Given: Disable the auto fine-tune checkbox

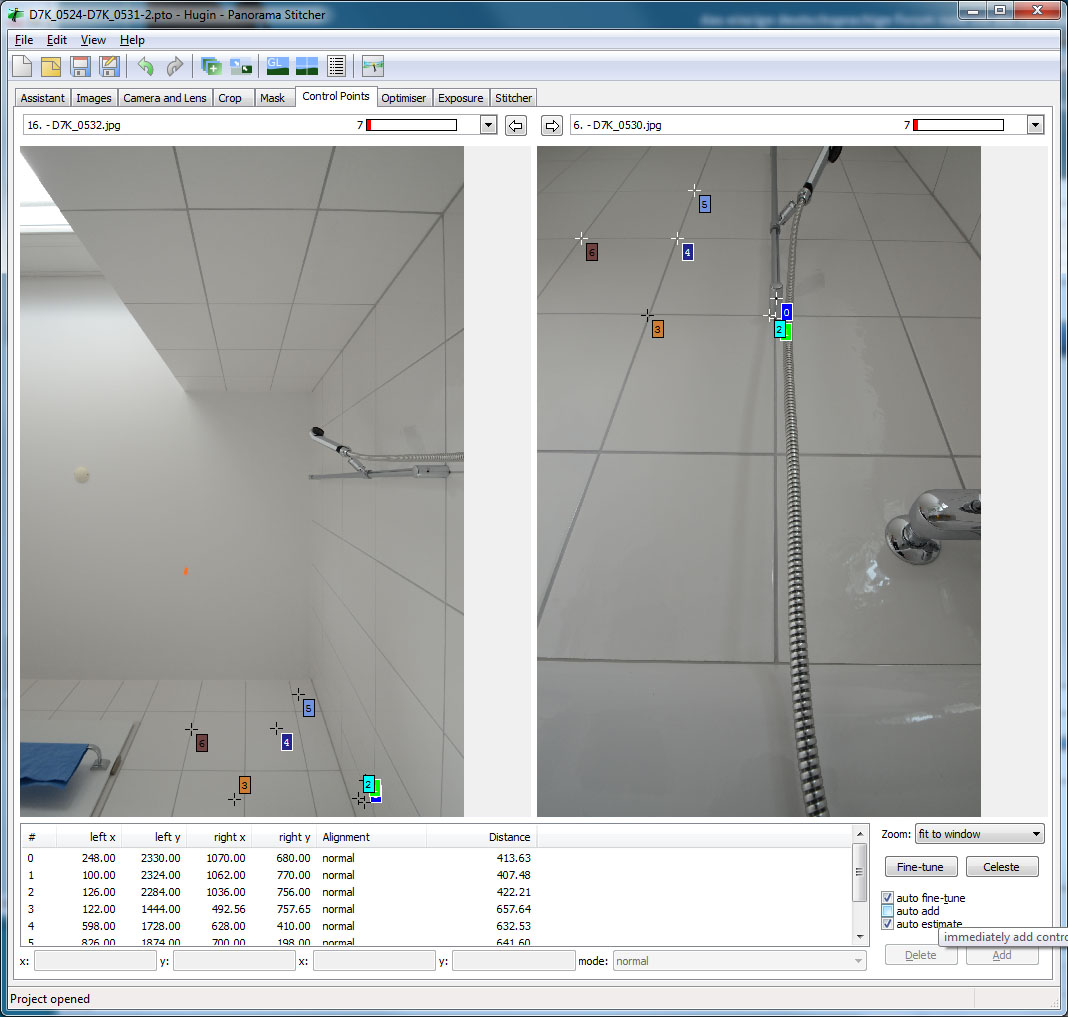Looking at the screenshot, I should [x=888, y=898].
